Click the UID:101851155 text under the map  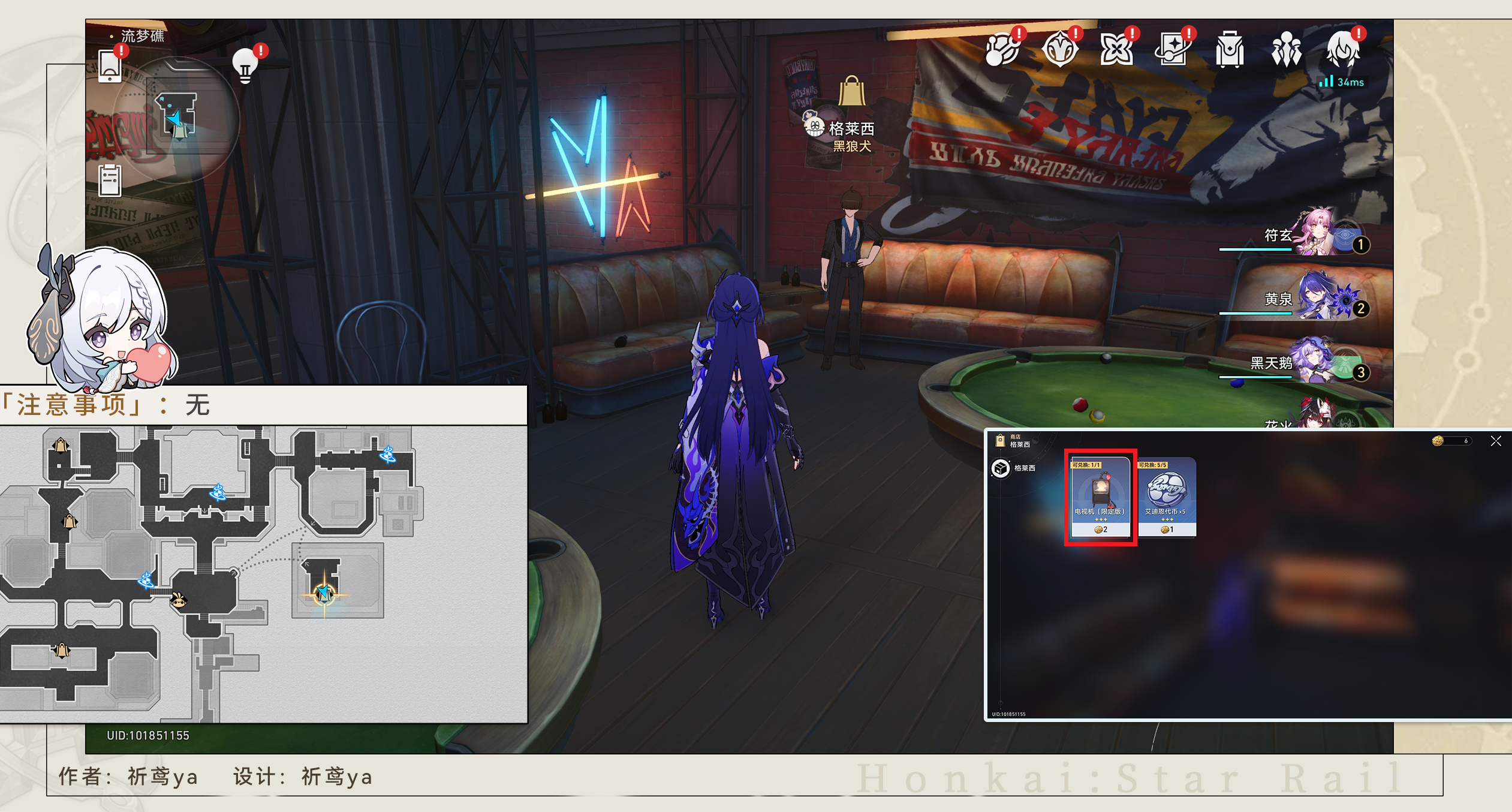(147, 735)
